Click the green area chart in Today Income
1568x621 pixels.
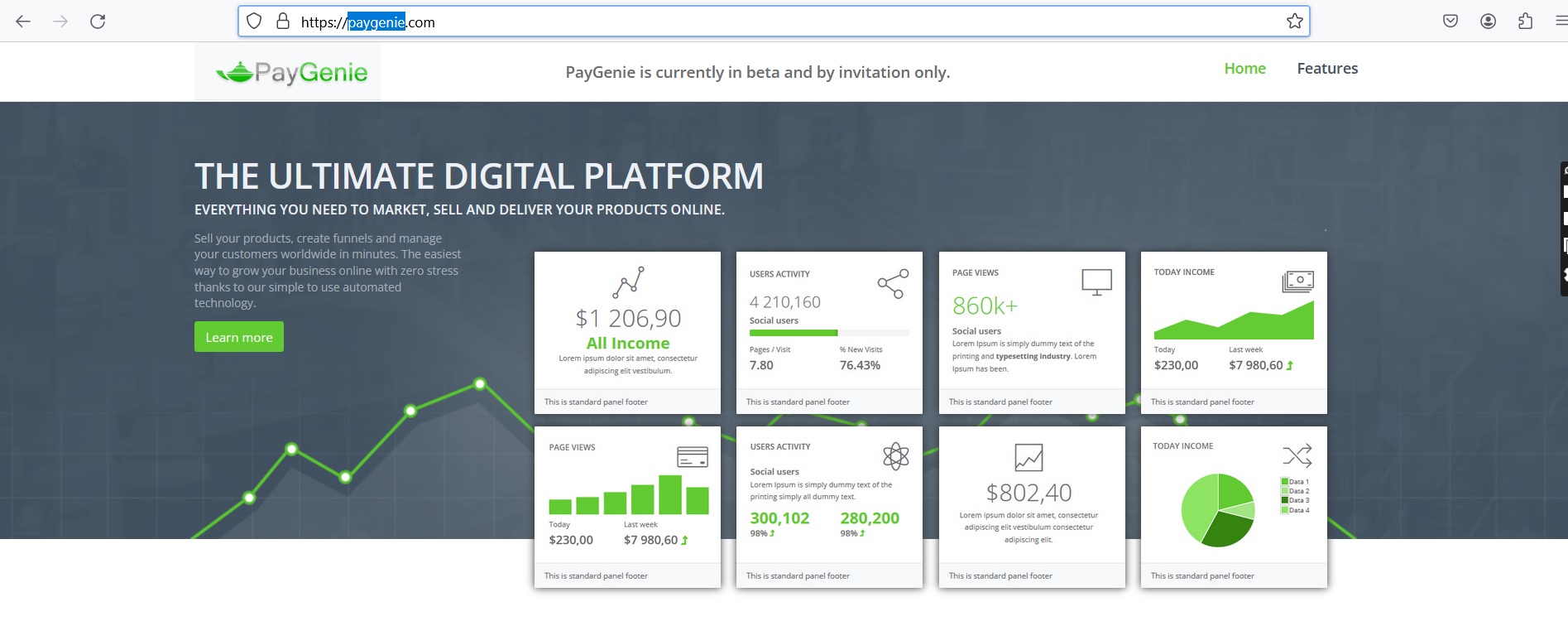pos(1234,321)
